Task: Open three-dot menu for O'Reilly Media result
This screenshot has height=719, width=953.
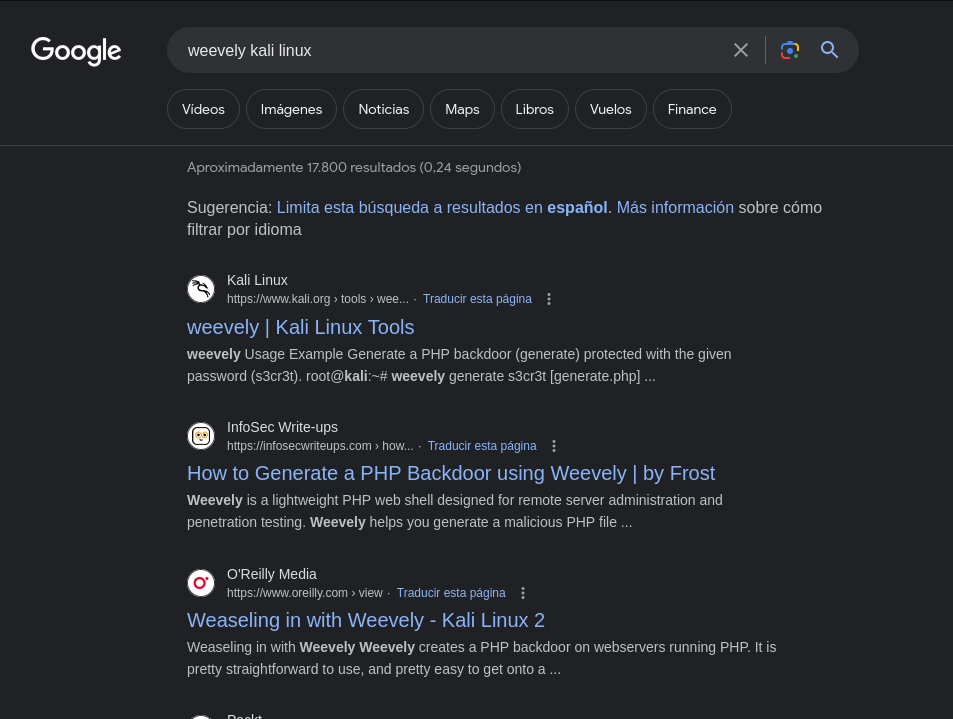Action: pos(523,593)
